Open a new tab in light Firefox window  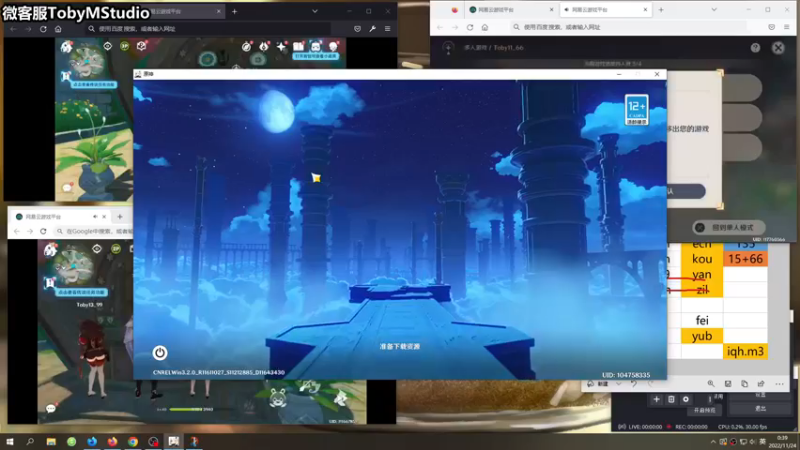pyautogui.click(x=661, y=10)
